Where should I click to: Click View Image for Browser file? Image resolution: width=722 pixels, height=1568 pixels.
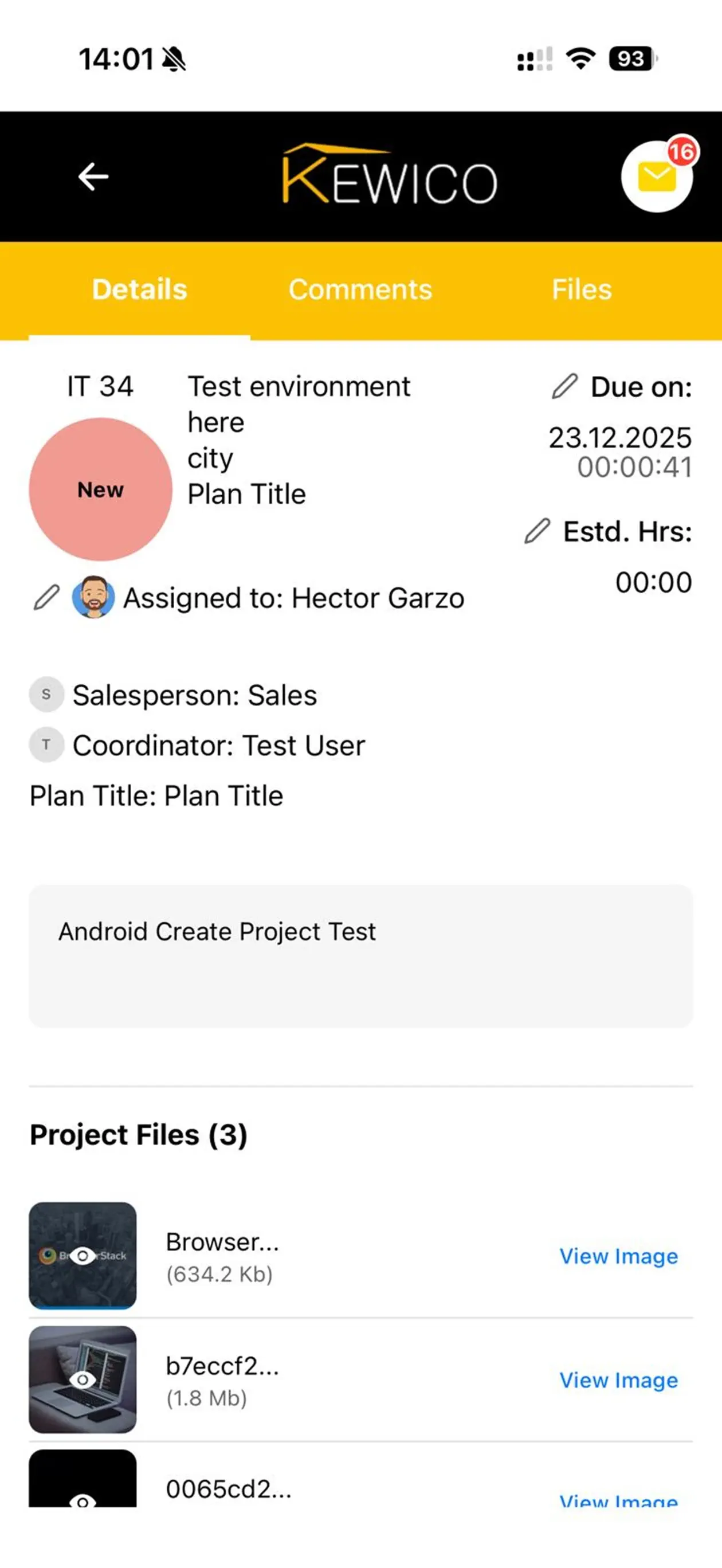618,1256
